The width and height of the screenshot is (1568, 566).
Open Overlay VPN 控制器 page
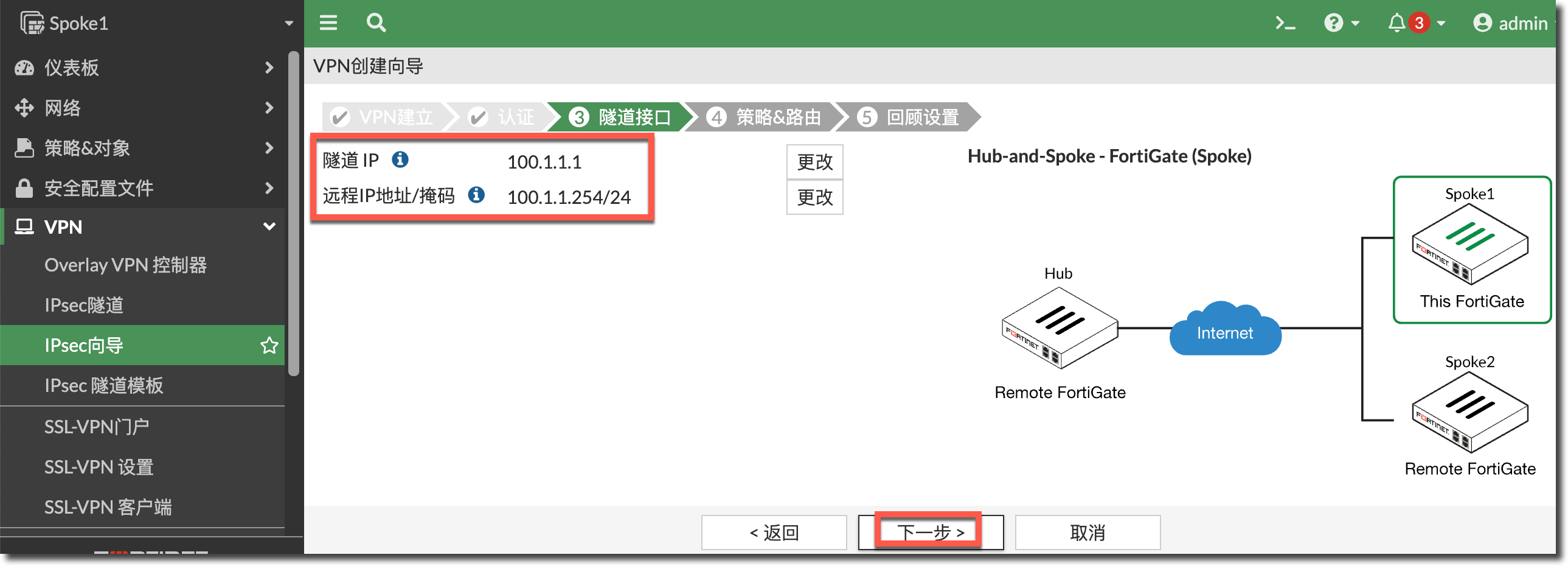(125, 265)
